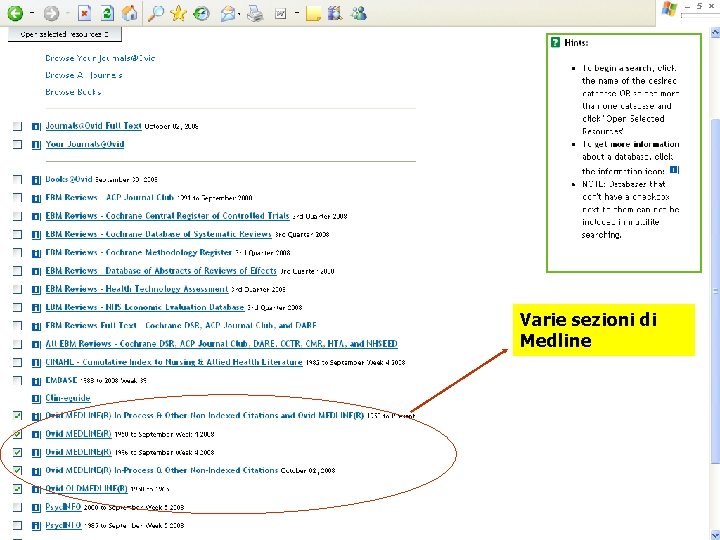Open the Mail icon dropdown arrow
The height and width of the screenshot is (540, 720).
[x=239, y=14]
